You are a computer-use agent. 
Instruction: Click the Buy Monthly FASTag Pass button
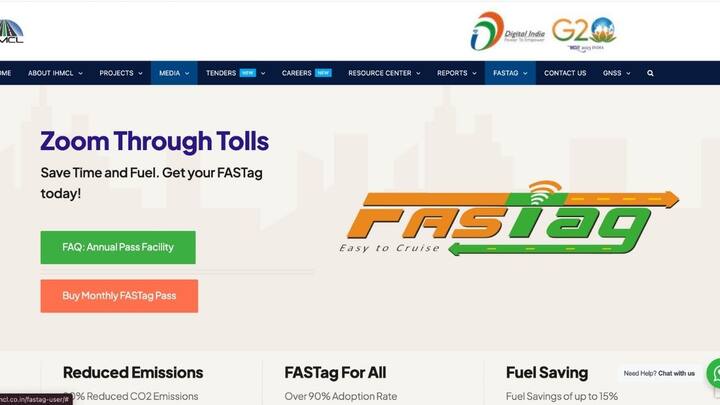[x=119, y=296]
